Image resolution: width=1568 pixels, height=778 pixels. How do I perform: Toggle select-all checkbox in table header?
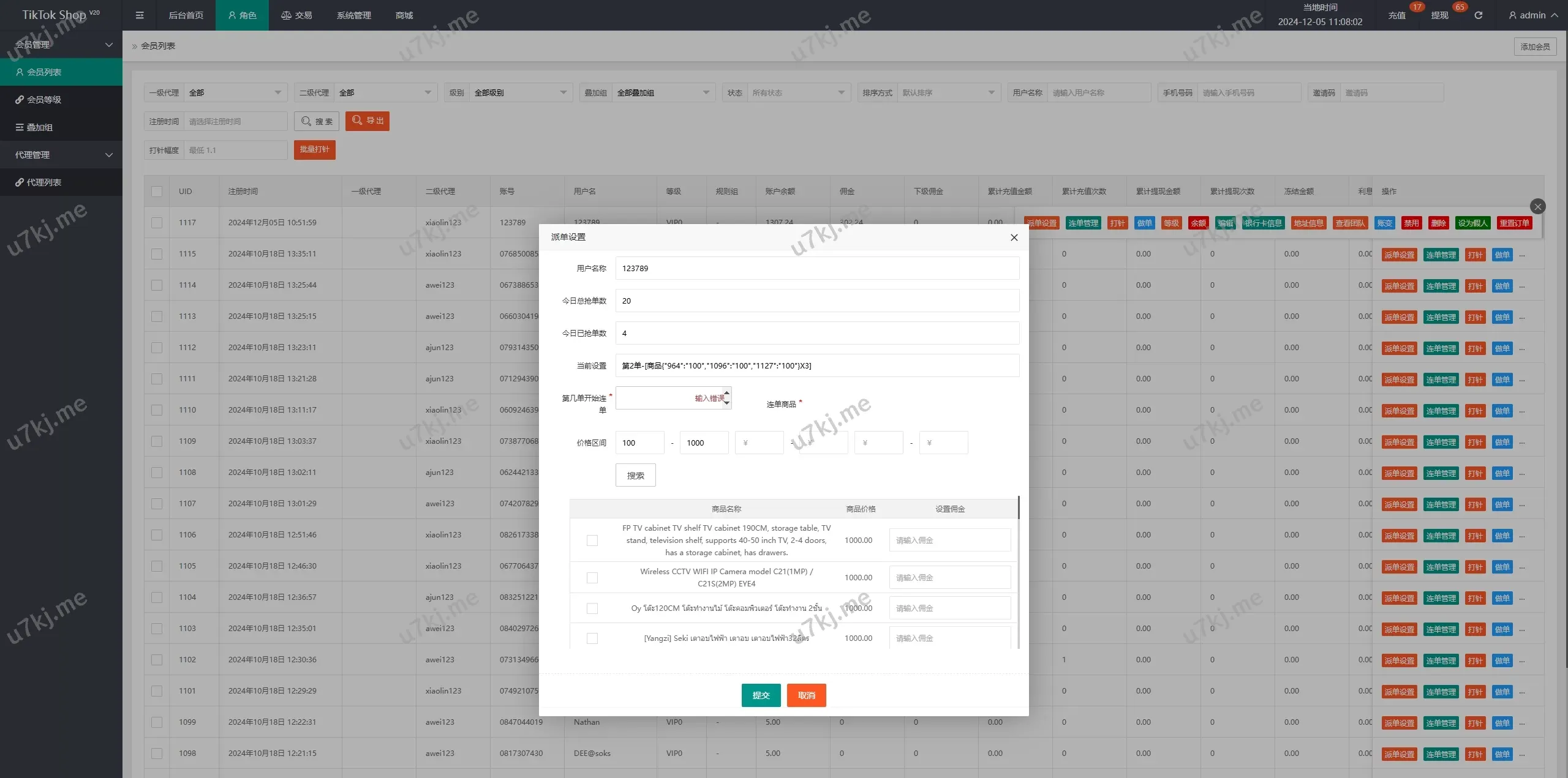tap(157, 192)
